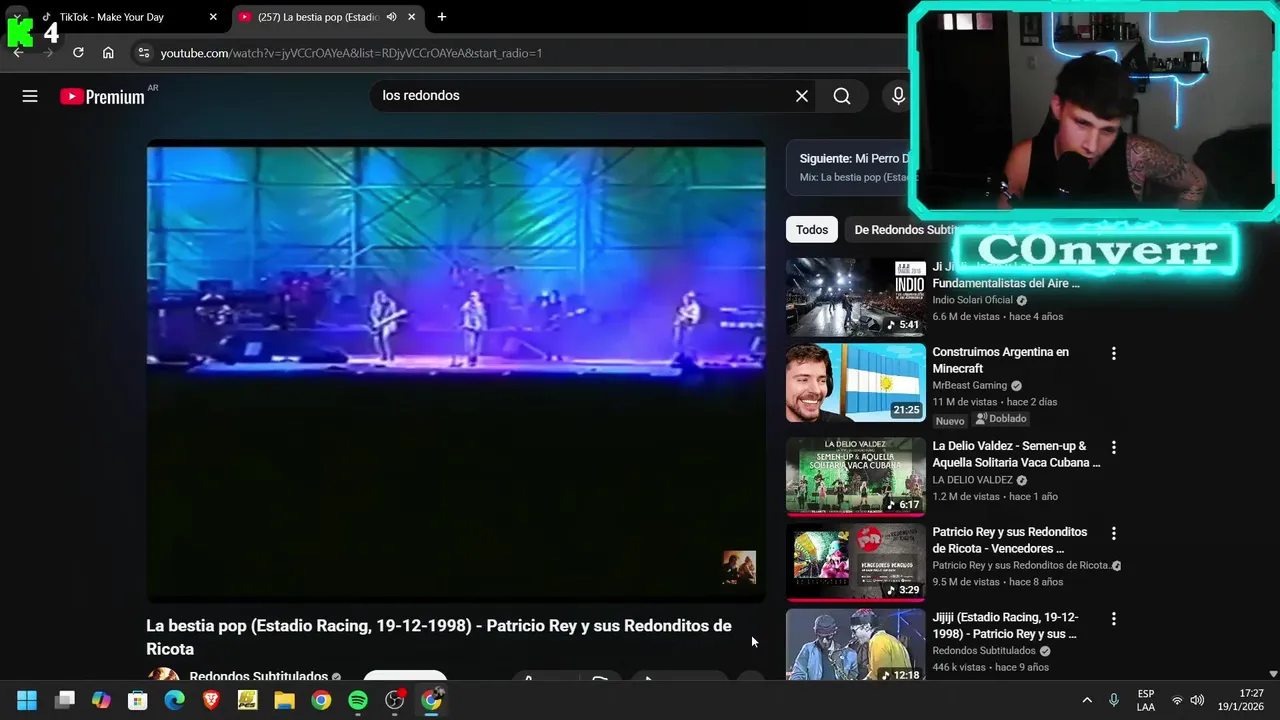Launch the PES 6 game taskbar icon
This screenshot has width=1280, height=720.
(x=248, y=700)
